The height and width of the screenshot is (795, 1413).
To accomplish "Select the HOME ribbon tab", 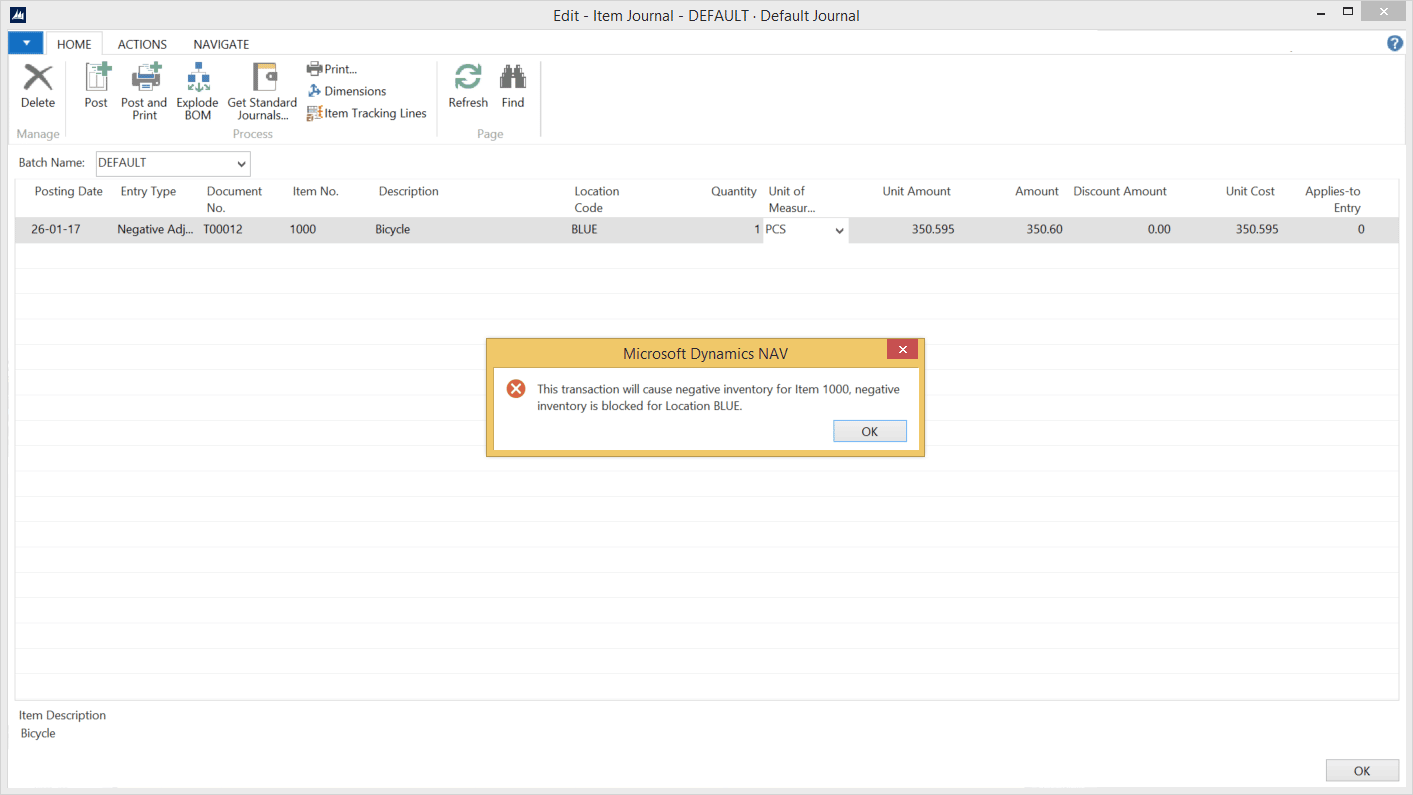I will point(74,44).
